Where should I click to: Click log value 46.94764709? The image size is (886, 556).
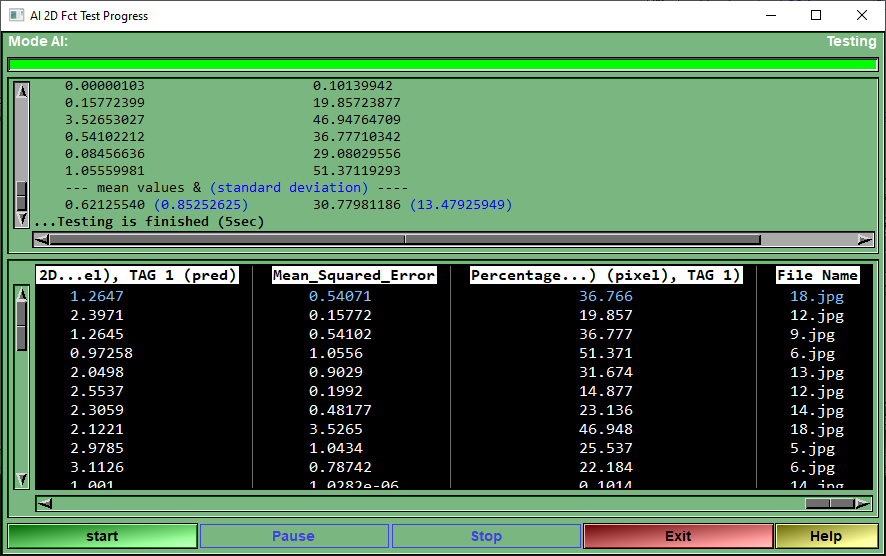(x=357, y=120)
